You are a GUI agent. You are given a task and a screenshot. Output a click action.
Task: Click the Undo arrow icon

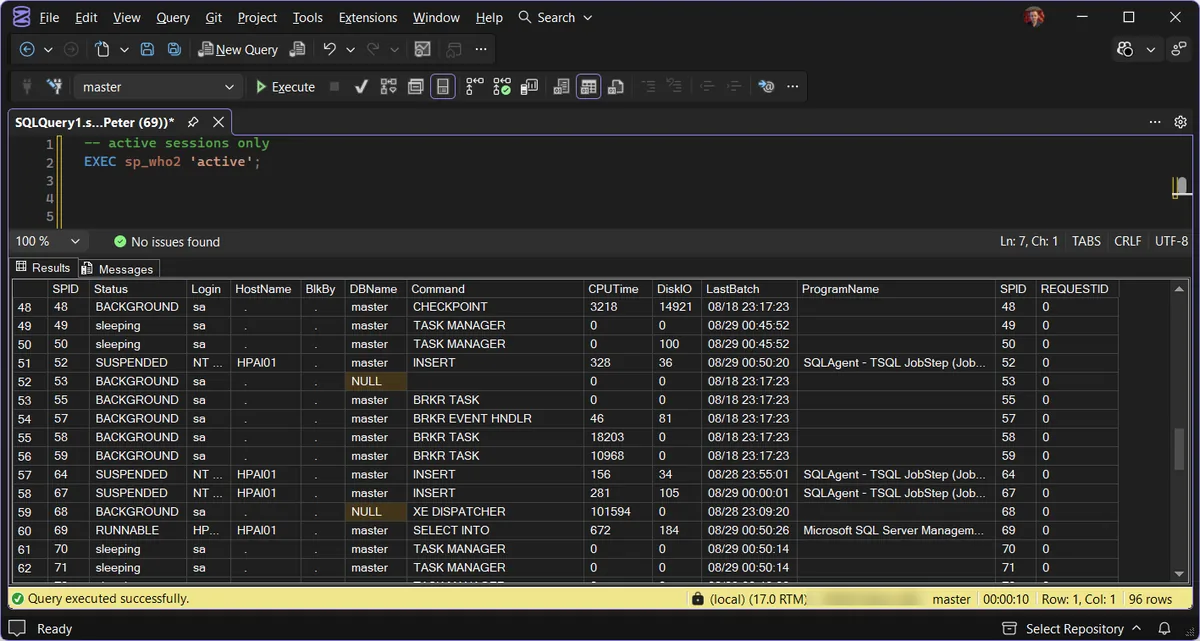pos(329,49)
